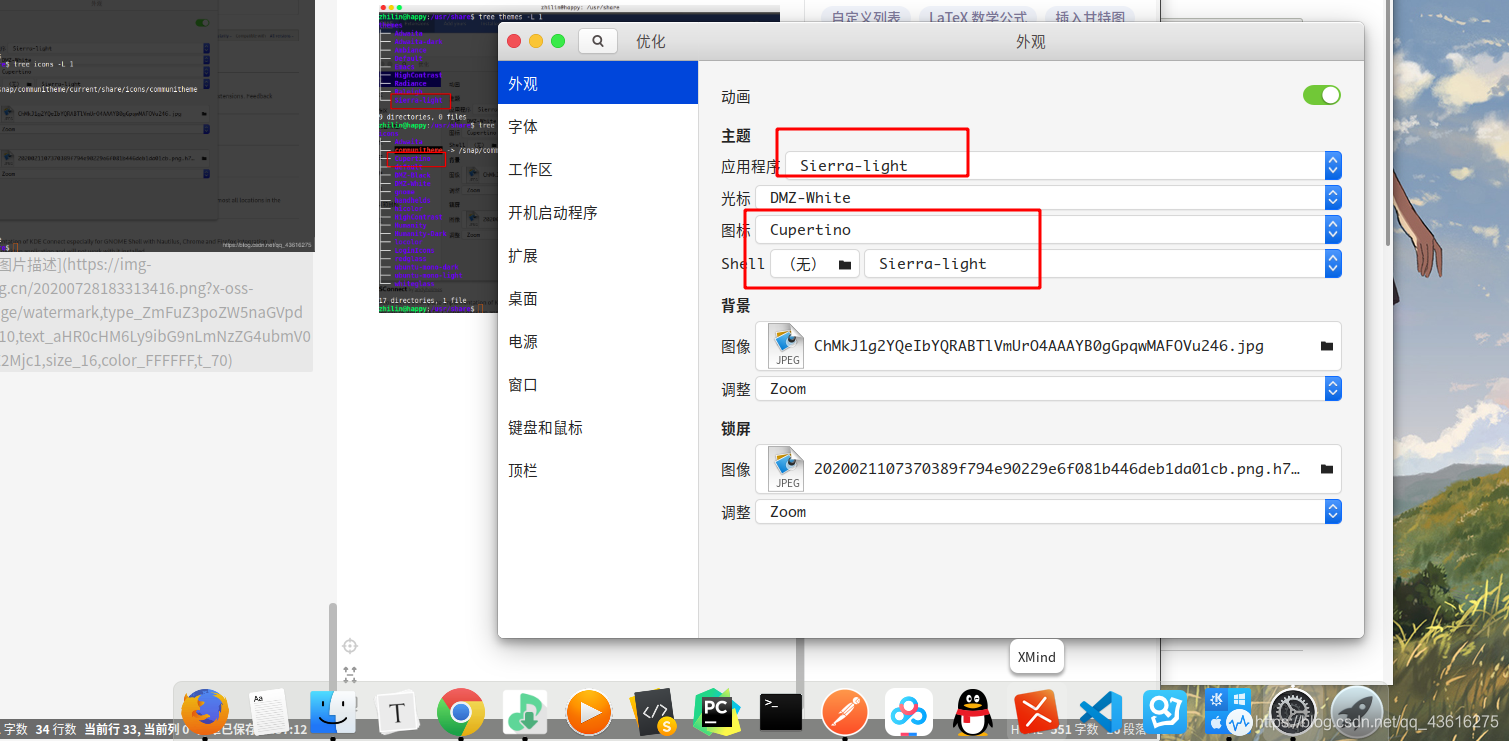
Task: Click LaTeX 数学公式 pill in editor behind
Action: coord(978,16)
